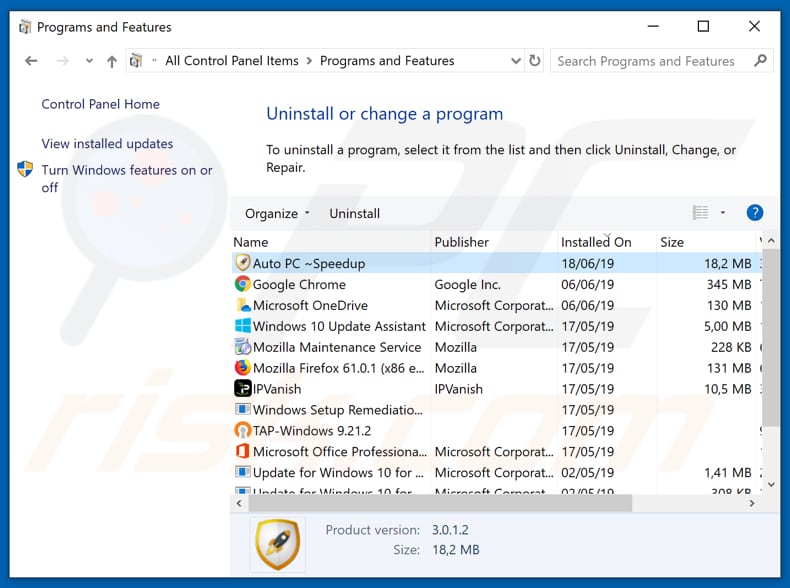Select the Mozilla Firefox icon entry
The image size is (790, 588).
coord(242,368)
